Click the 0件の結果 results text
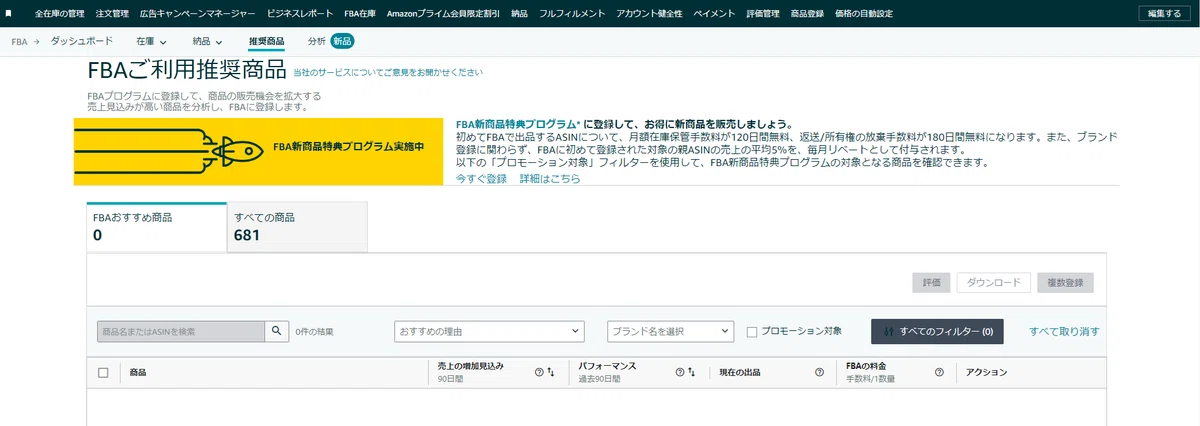The width and height of the screenshot is (1200, 426). tap(315, 331)
